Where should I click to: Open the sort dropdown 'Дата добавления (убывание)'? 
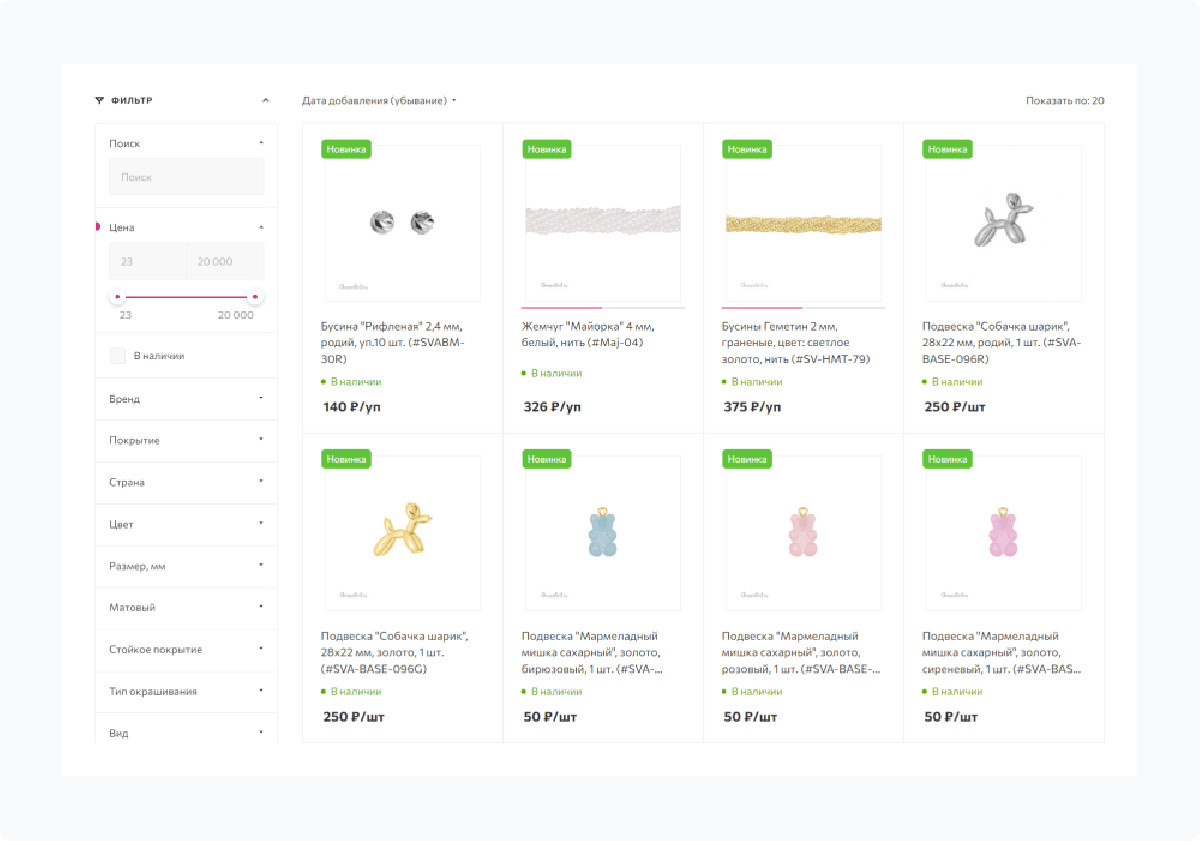pos(379,101)
